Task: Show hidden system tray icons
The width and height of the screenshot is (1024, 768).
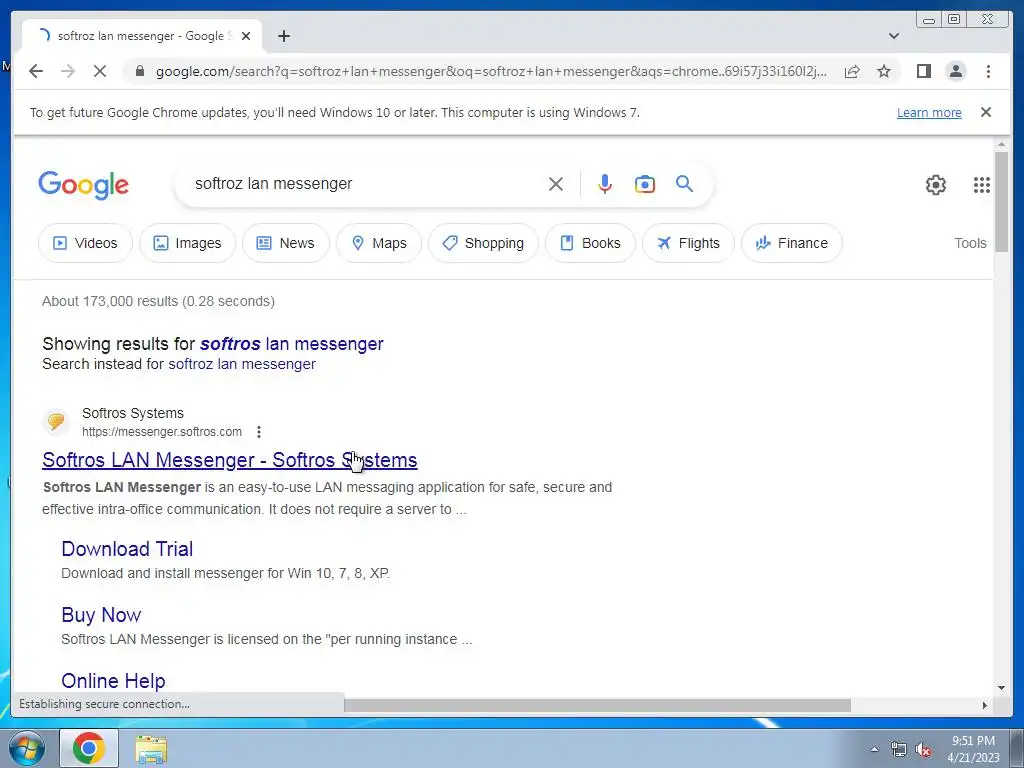Action: coord(874,749)
